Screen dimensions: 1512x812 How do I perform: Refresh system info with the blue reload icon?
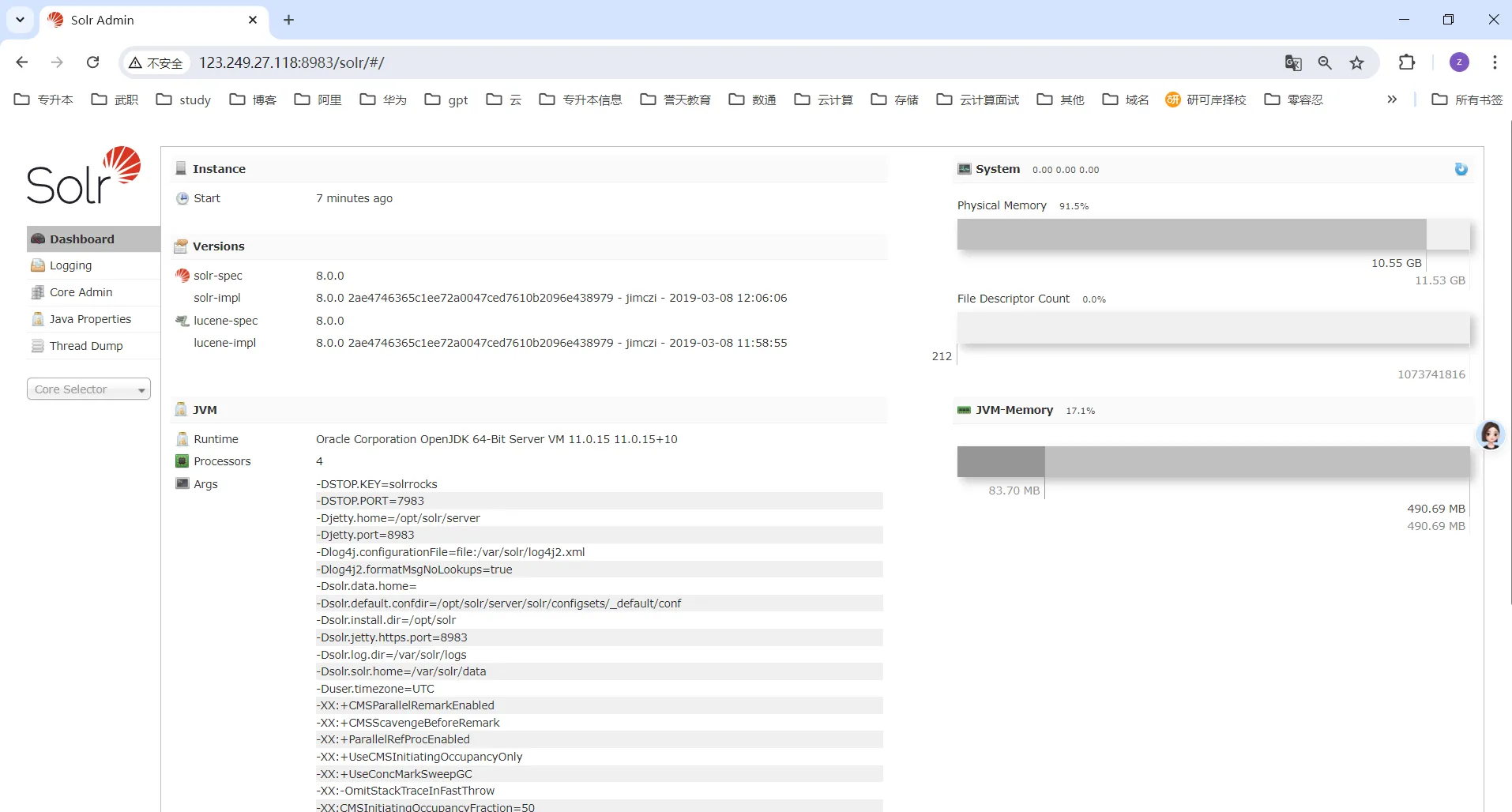pos(1461,169)
